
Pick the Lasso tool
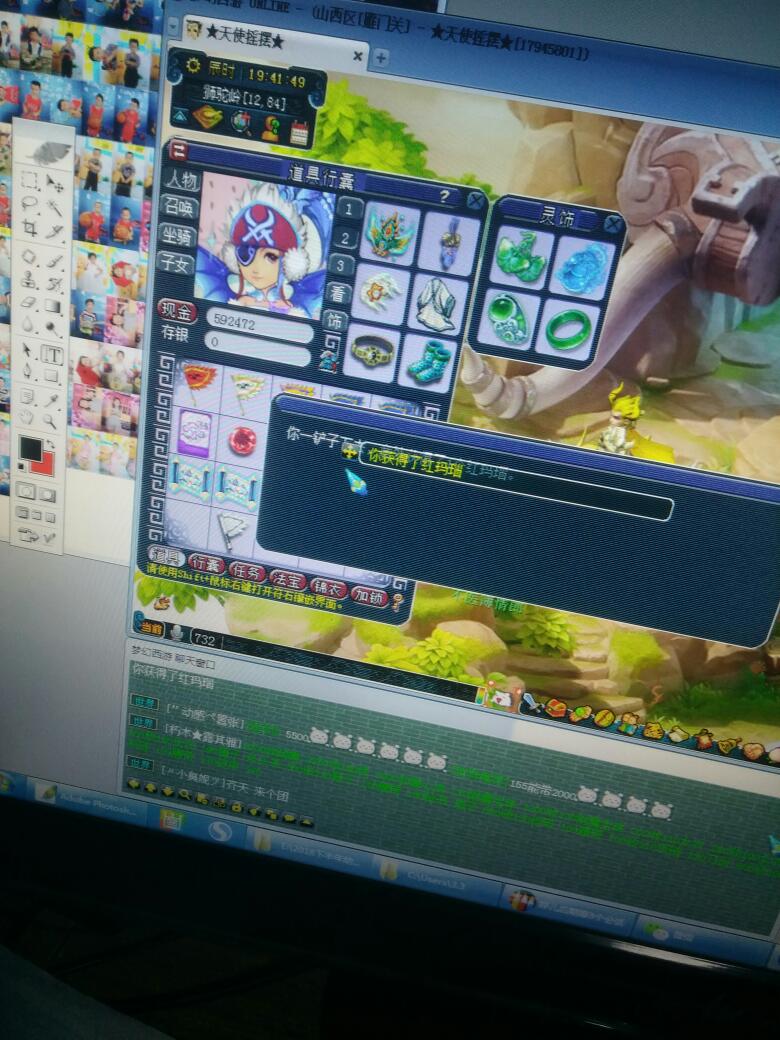click(x=29, y=205)
